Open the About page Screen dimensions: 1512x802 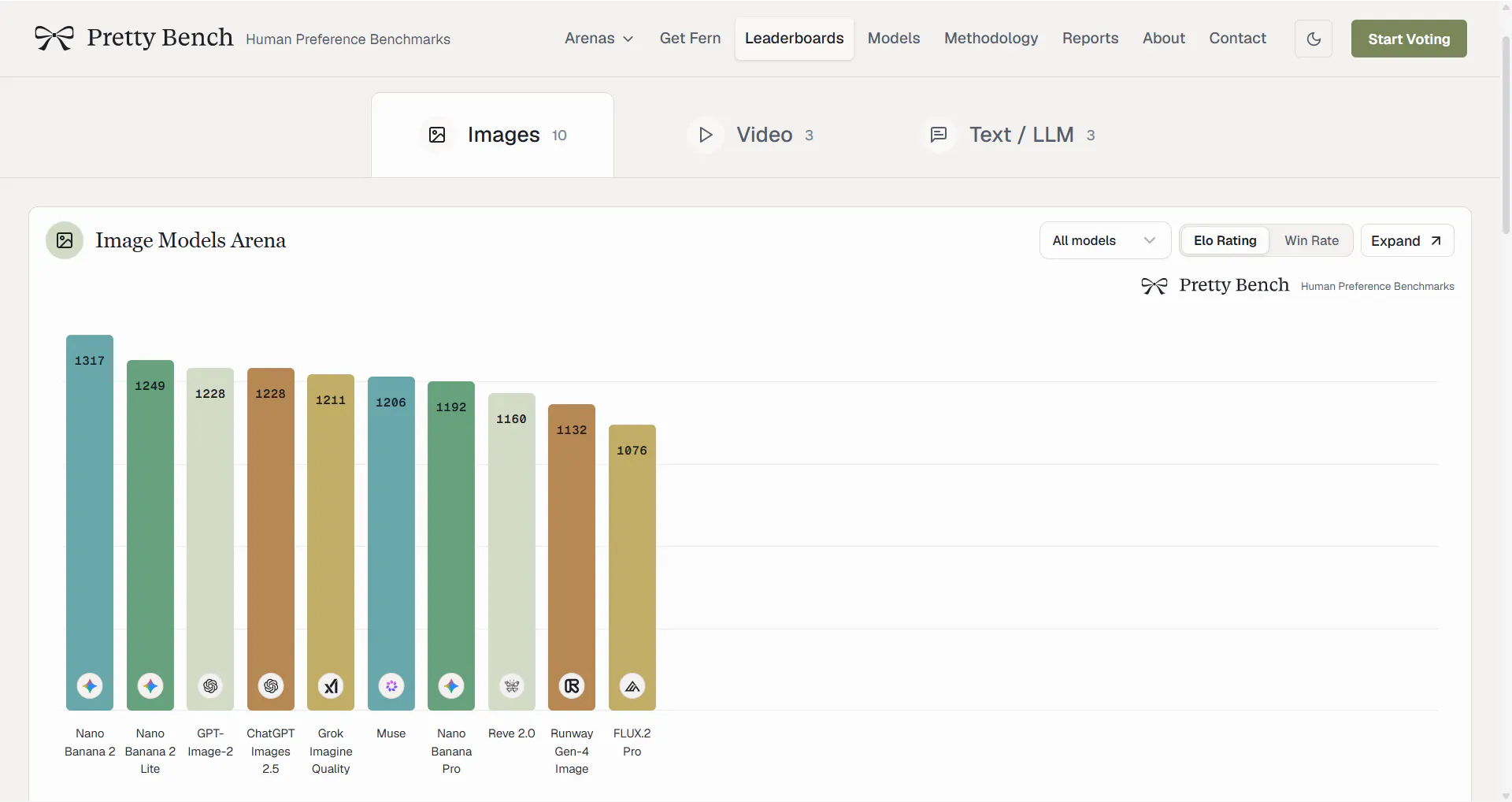pos(1164,39)
